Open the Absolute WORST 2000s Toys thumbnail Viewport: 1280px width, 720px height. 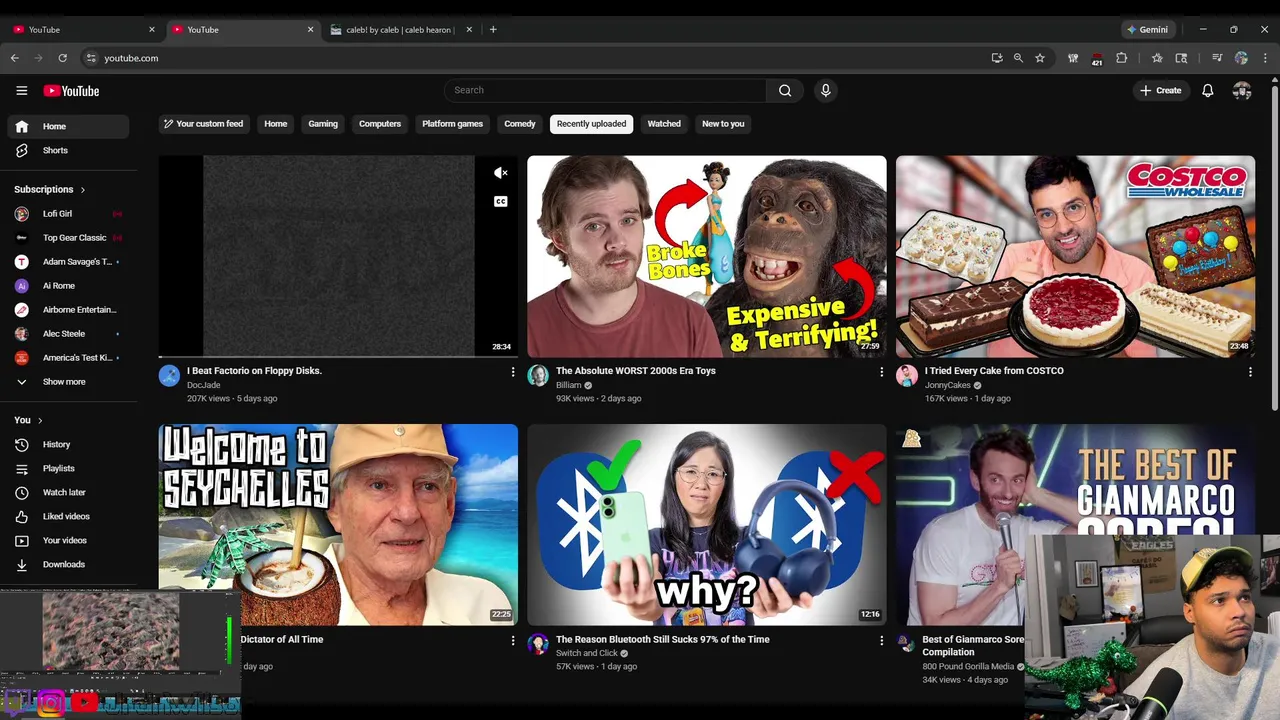click(707, 256)
